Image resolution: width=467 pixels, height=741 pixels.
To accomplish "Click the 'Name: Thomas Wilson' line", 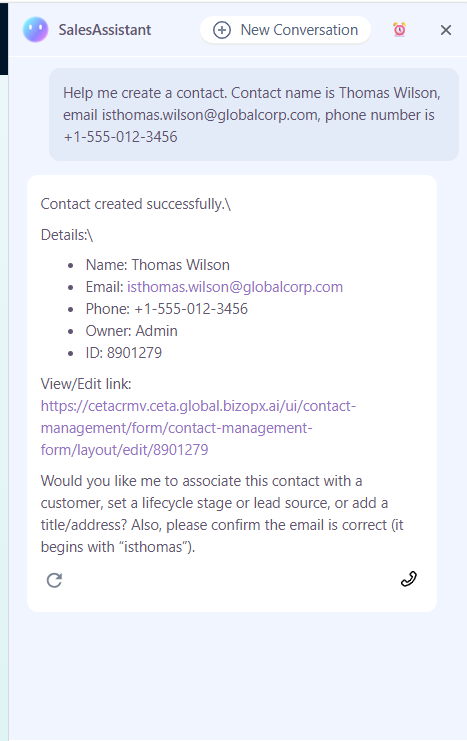I will [x=157, y=265].
